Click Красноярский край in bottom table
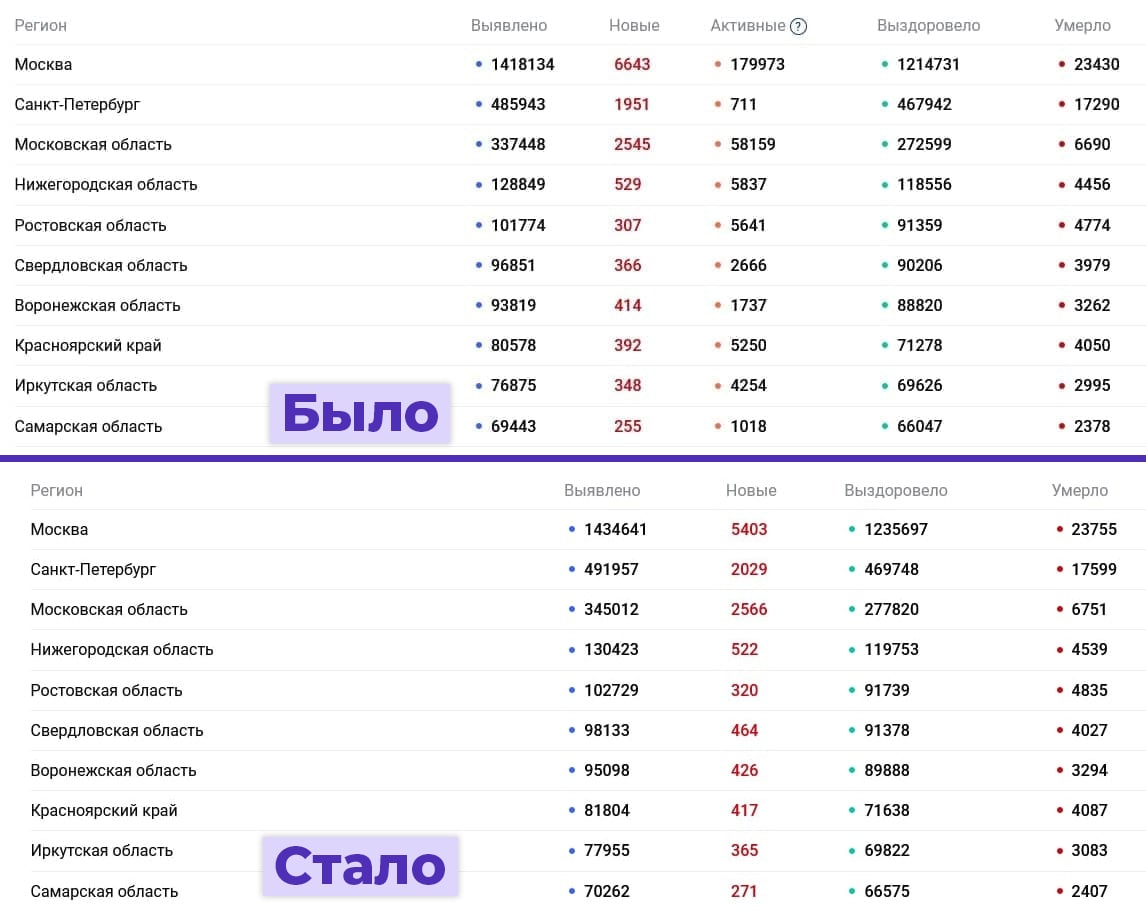 coord(104,811)
